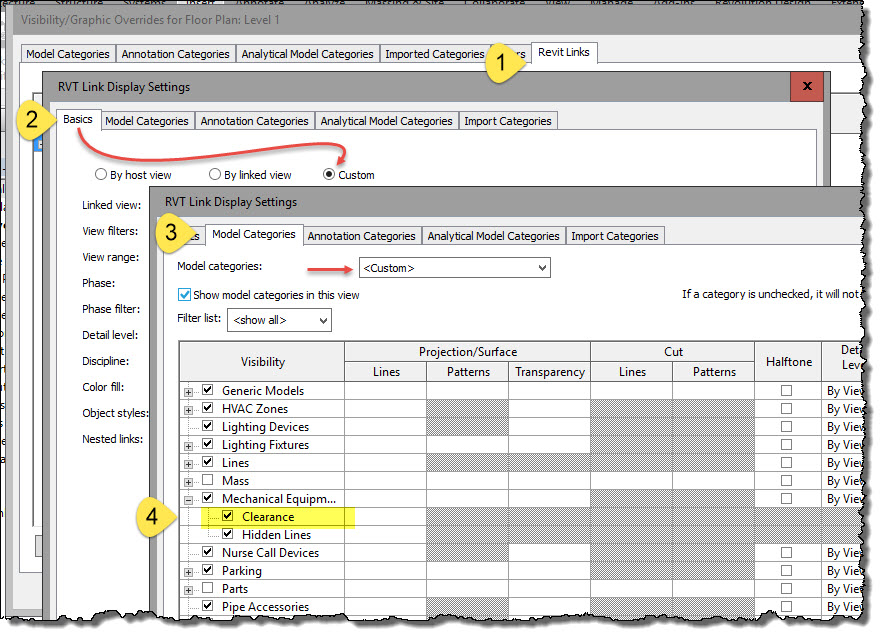Expand the Parking category
Image resolution: width=882 pixels, height=636 pixels.
[x=188, y=572]
